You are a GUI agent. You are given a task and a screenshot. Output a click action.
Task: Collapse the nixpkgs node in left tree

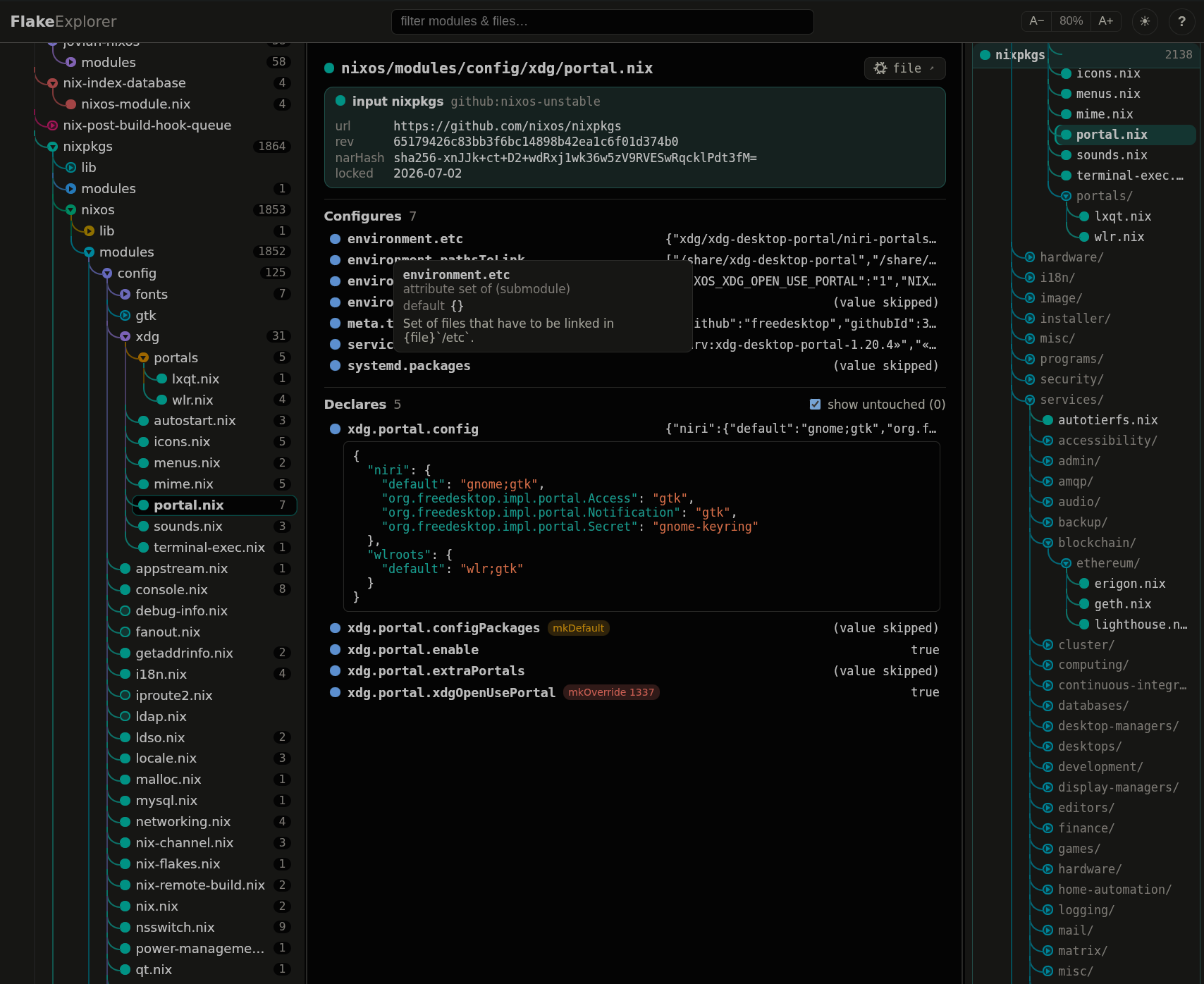[x=52, y=147]
